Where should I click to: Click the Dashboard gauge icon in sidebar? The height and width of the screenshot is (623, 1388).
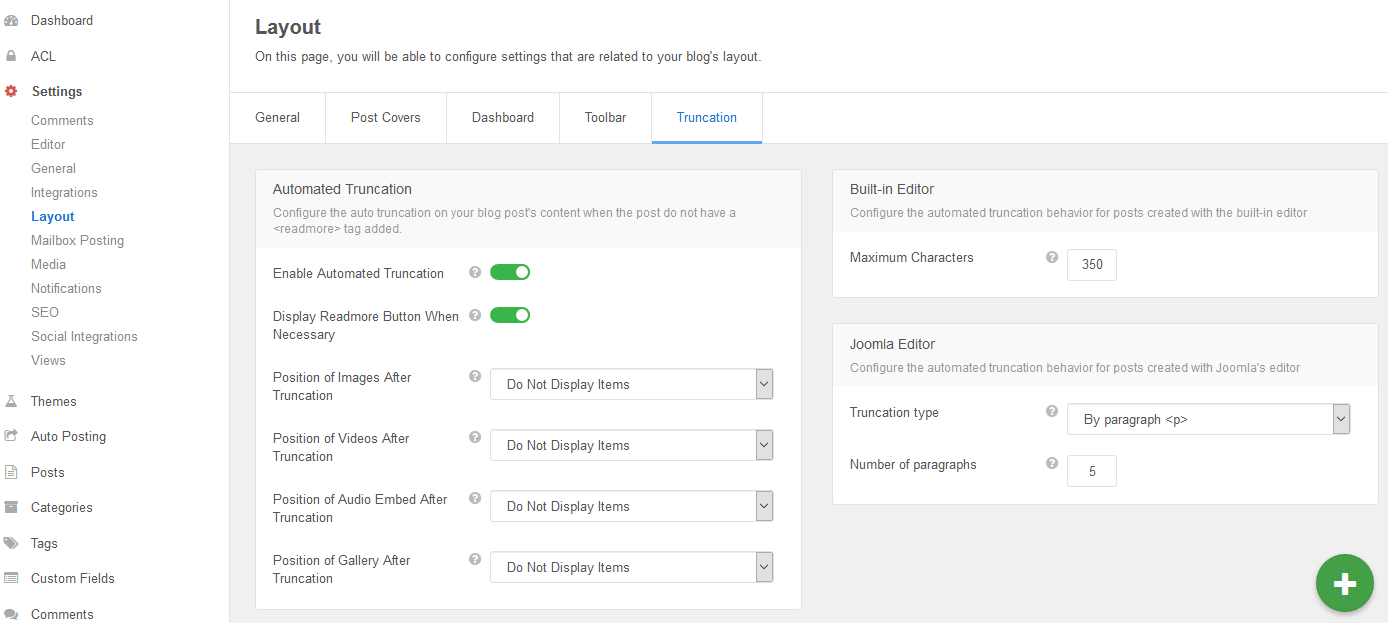coord(11,20)
